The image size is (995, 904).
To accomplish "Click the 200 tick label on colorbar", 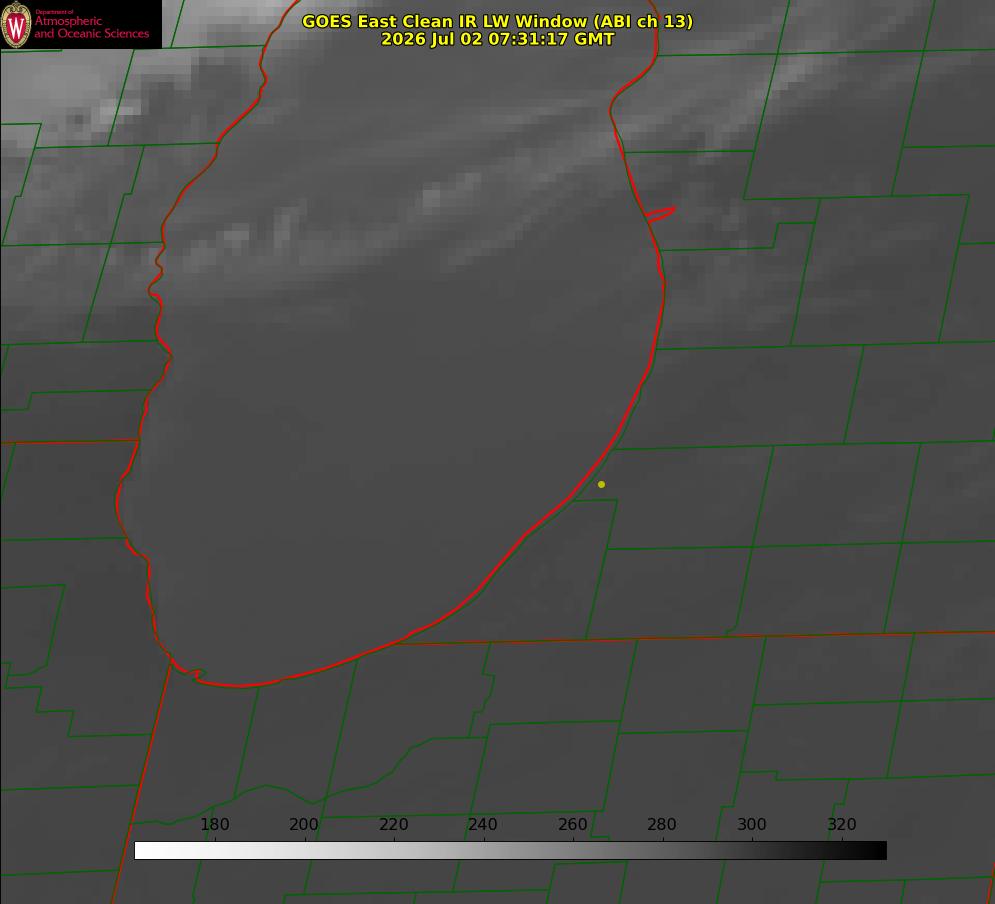I will point(304,824).
